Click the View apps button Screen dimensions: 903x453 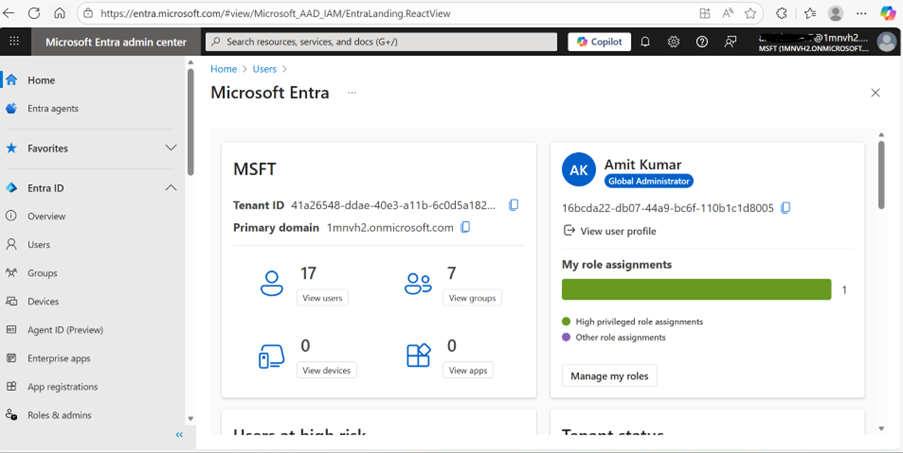pos(468,370)
